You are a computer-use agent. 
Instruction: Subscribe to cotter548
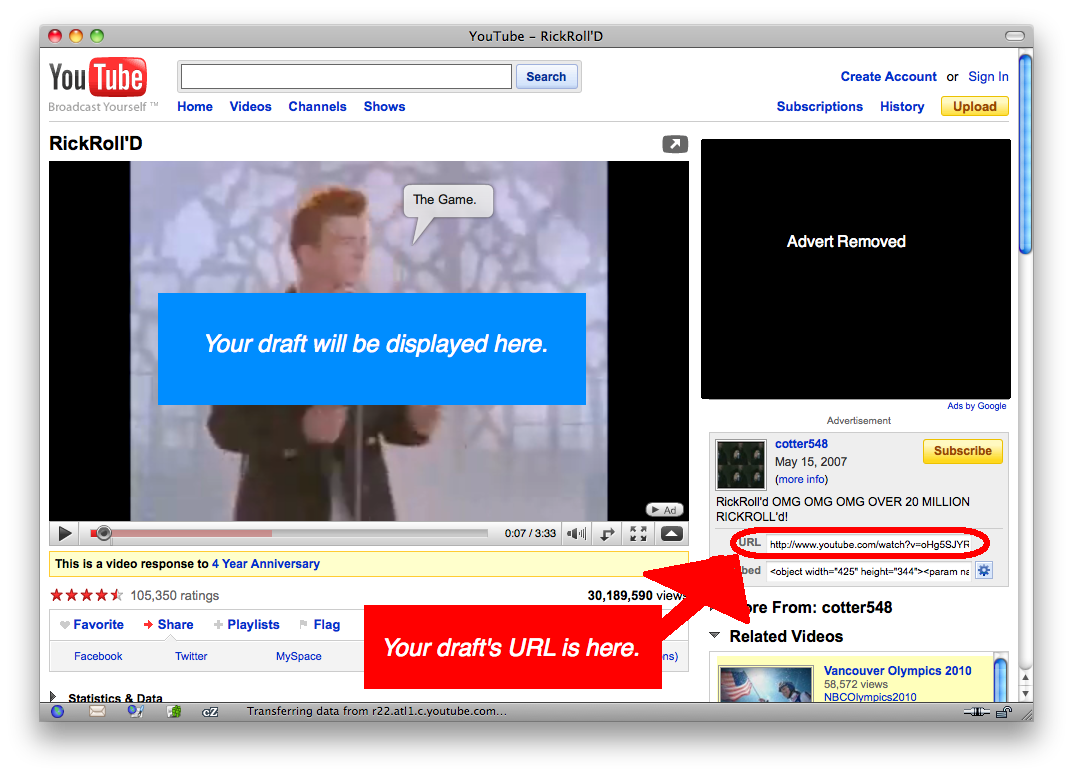[x=963, y=451]
